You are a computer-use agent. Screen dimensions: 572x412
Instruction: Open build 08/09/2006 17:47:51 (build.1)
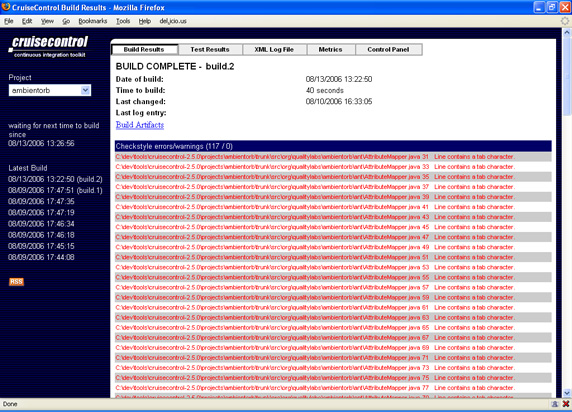point(55,190)
